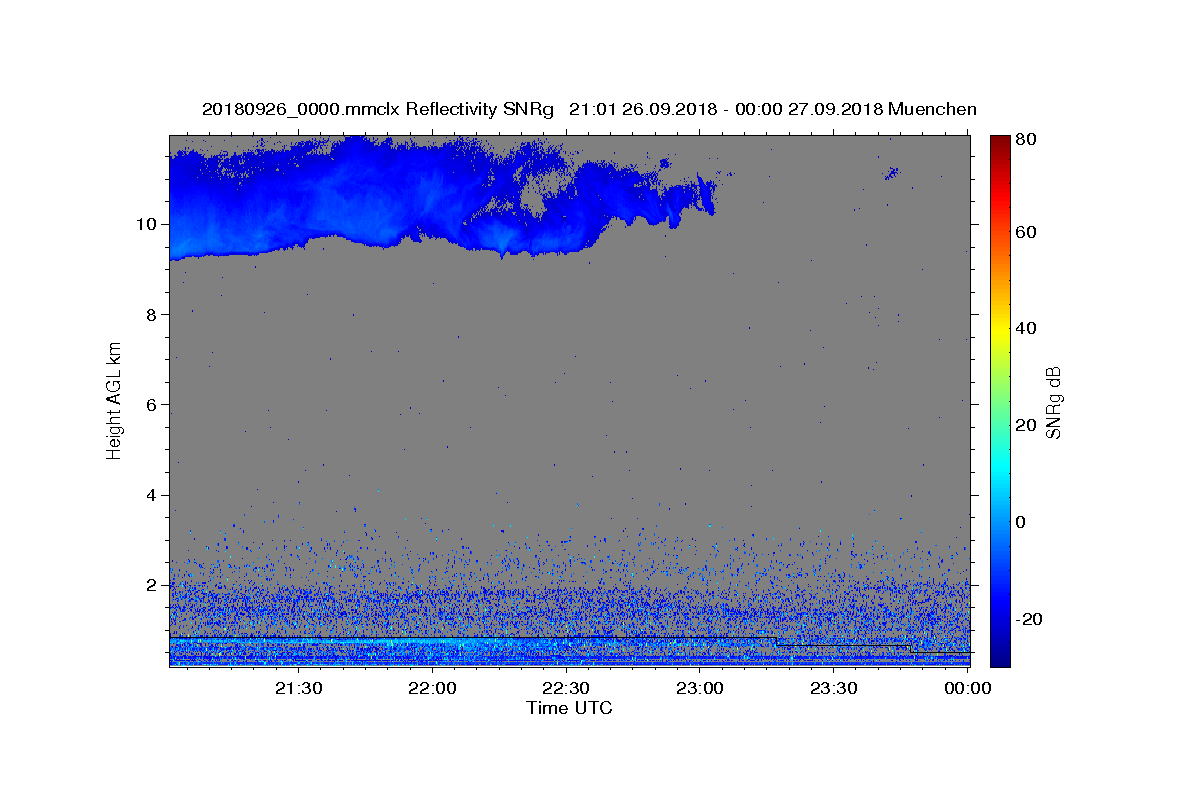Click the 'Height AGL km' axis label
This screenshot has height=800, width=1200.
coord(115,401)
